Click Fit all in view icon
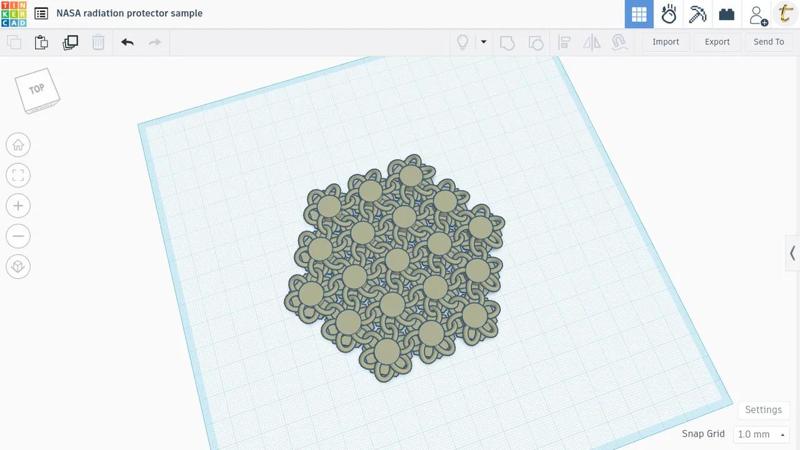 point(18,176)
